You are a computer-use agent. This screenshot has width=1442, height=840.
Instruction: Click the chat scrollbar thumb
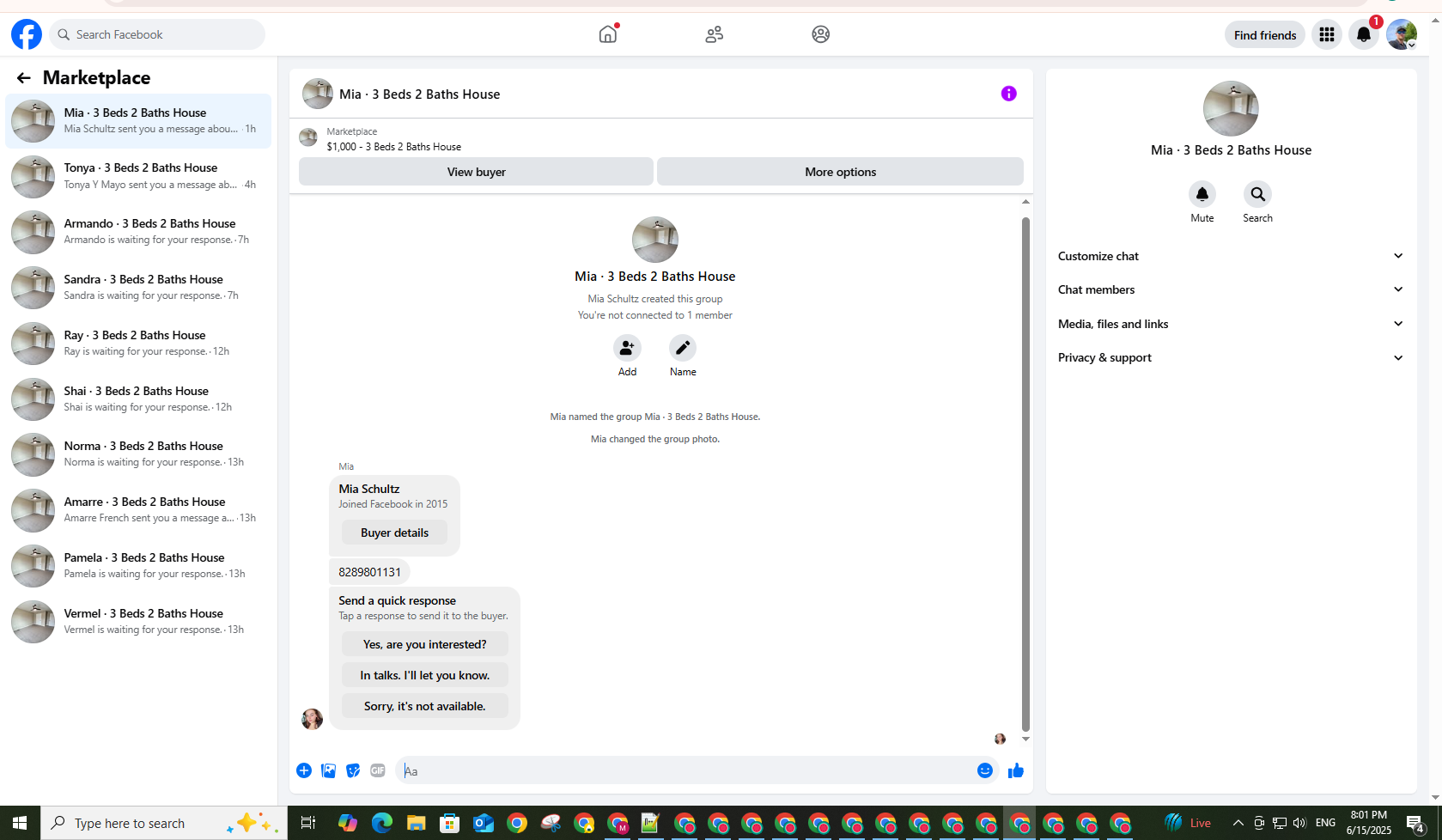[x=1025, y=473]
